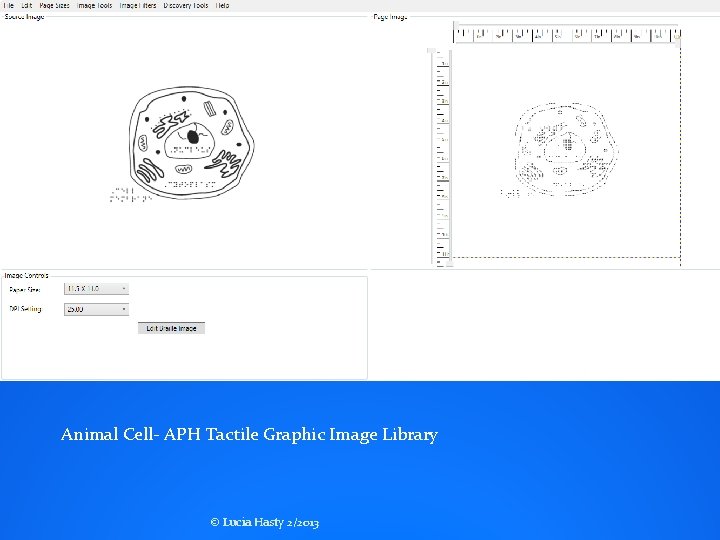Open the Help menu
The width and height of the screenshot is (720, 540).
pyautogui.click(x=222, y=6)
